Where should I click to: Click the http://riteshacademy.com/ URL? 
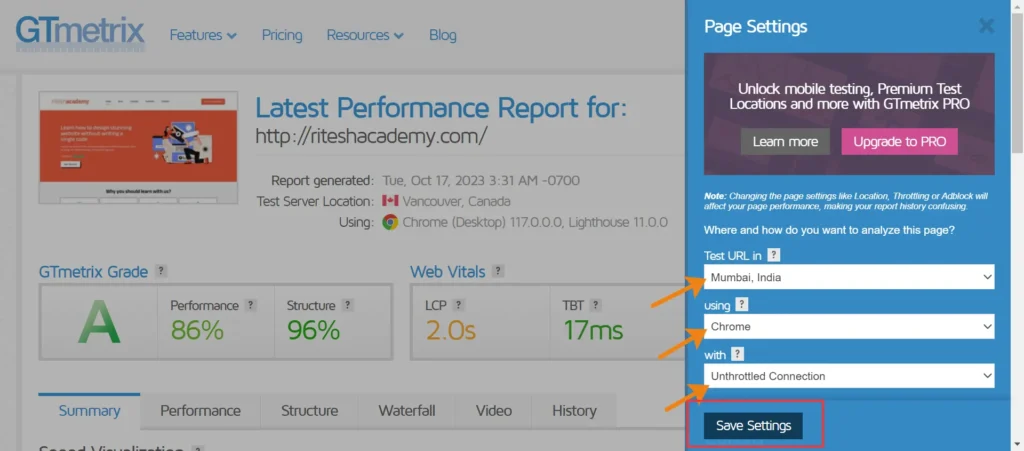[x=371, y=136]
